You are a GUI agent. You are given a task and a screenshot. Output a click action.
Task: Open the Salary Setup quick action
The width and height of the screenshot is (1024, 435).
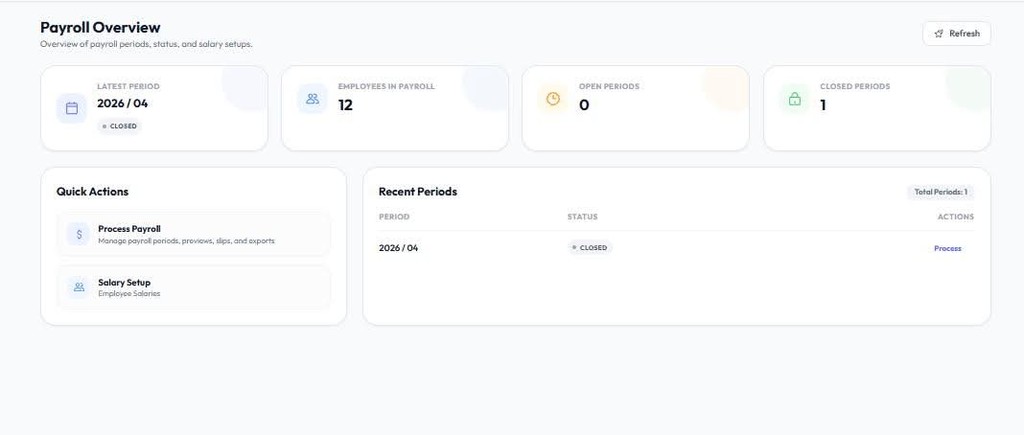[x=193, y=287]
